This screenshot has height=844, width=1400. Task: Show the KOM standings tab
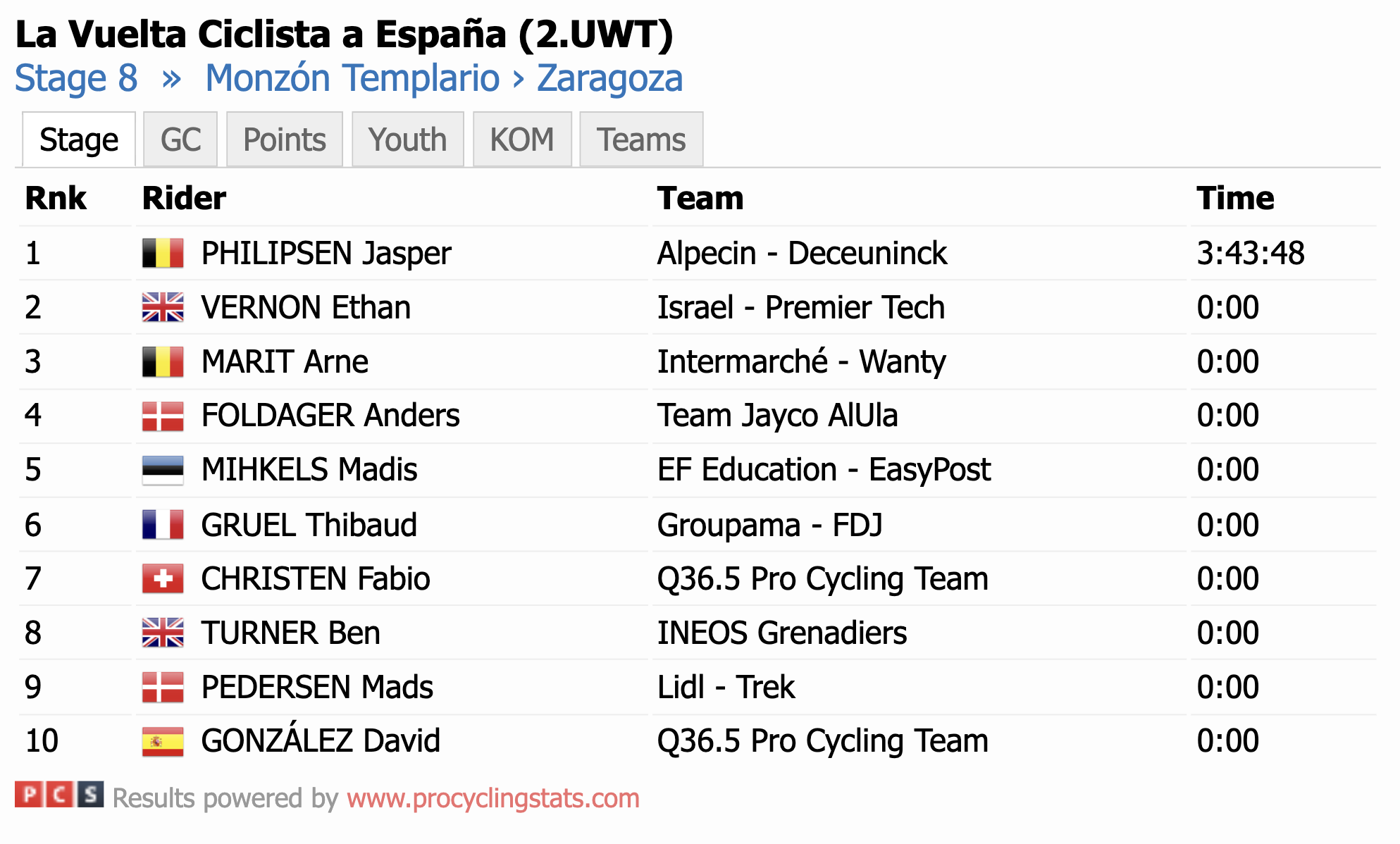522,139
